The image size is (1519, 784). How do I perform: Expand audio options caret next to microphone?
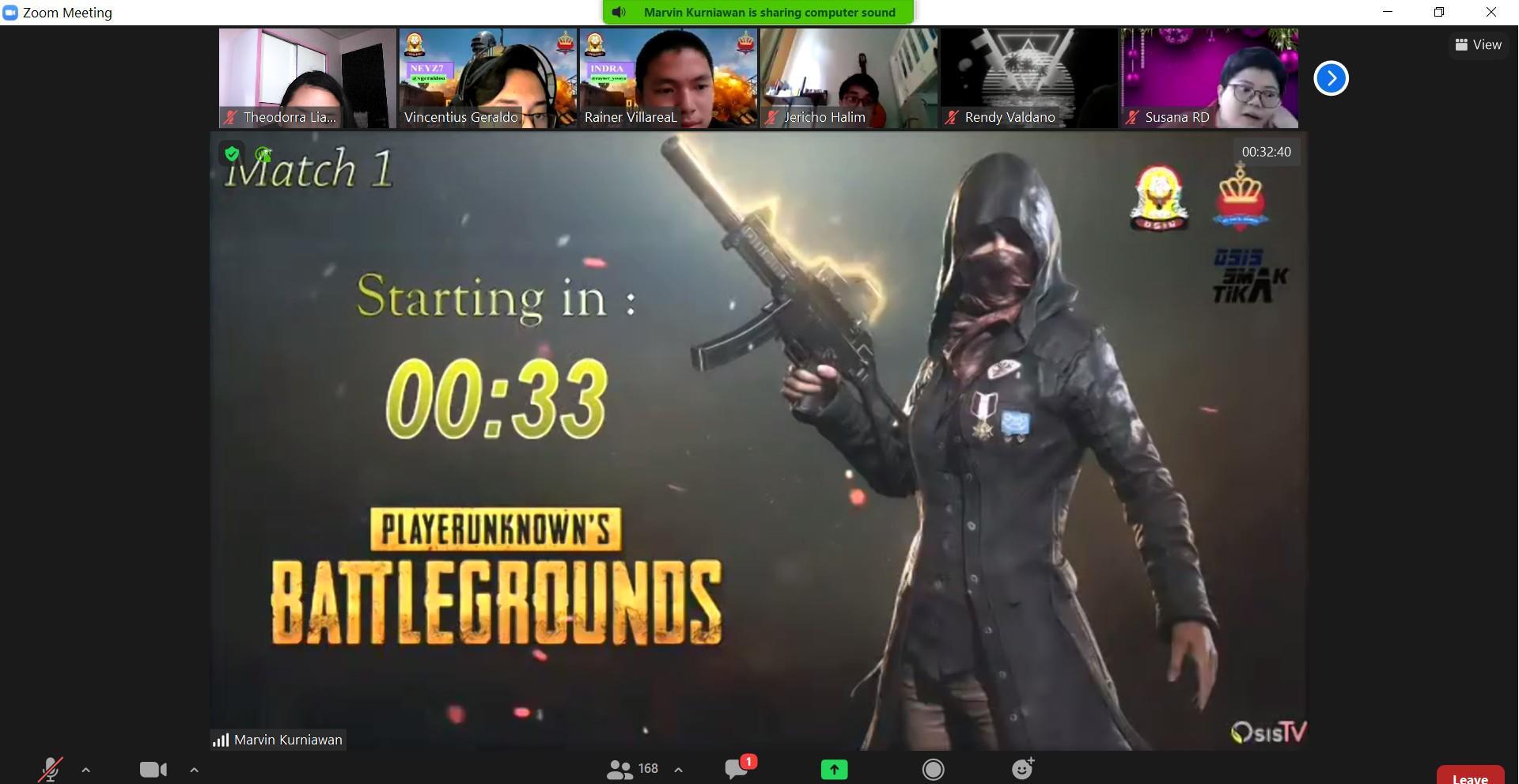tap(85, 770)
